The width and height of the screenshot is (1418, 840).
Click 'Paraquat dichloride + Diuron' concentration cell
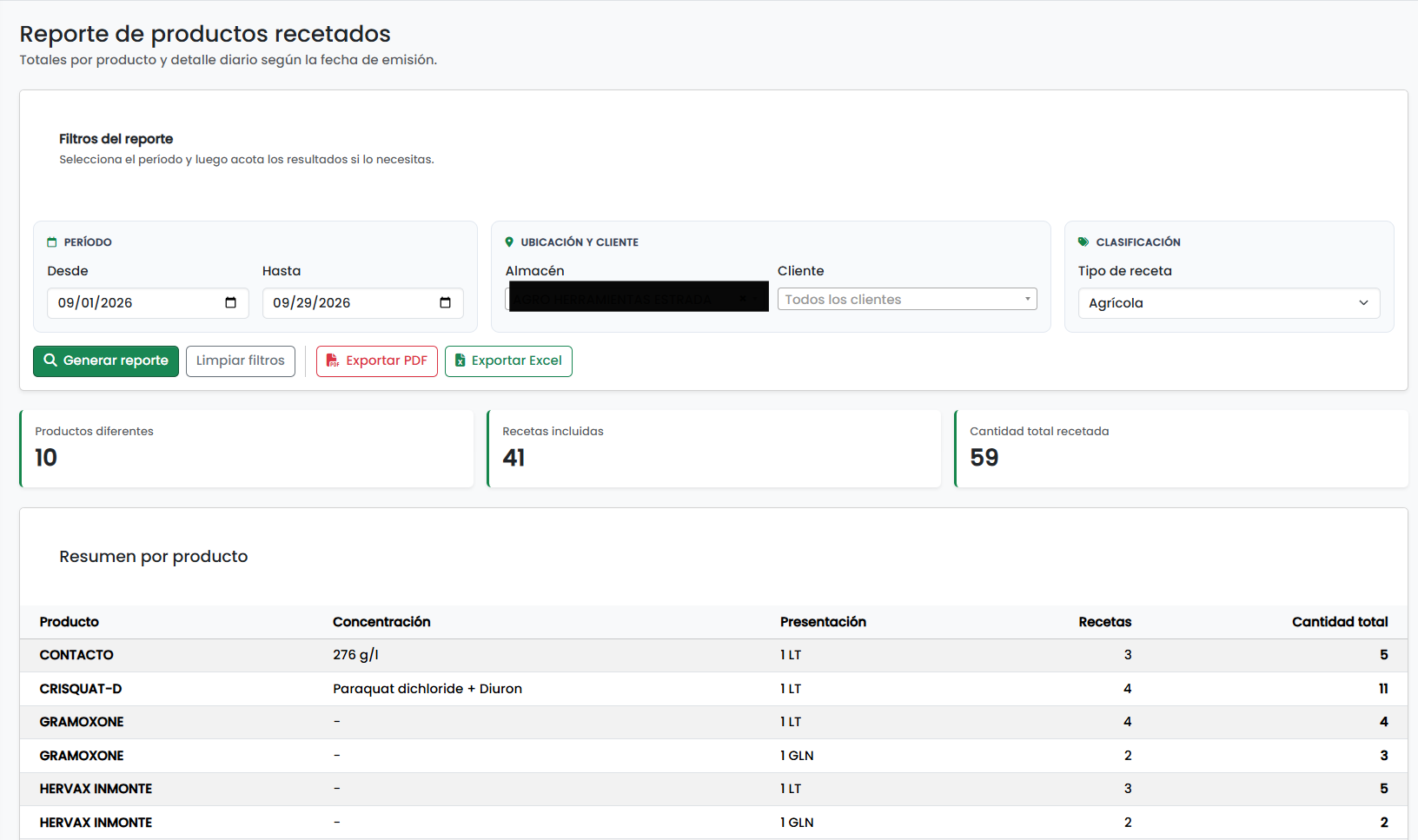coord(427,689)
